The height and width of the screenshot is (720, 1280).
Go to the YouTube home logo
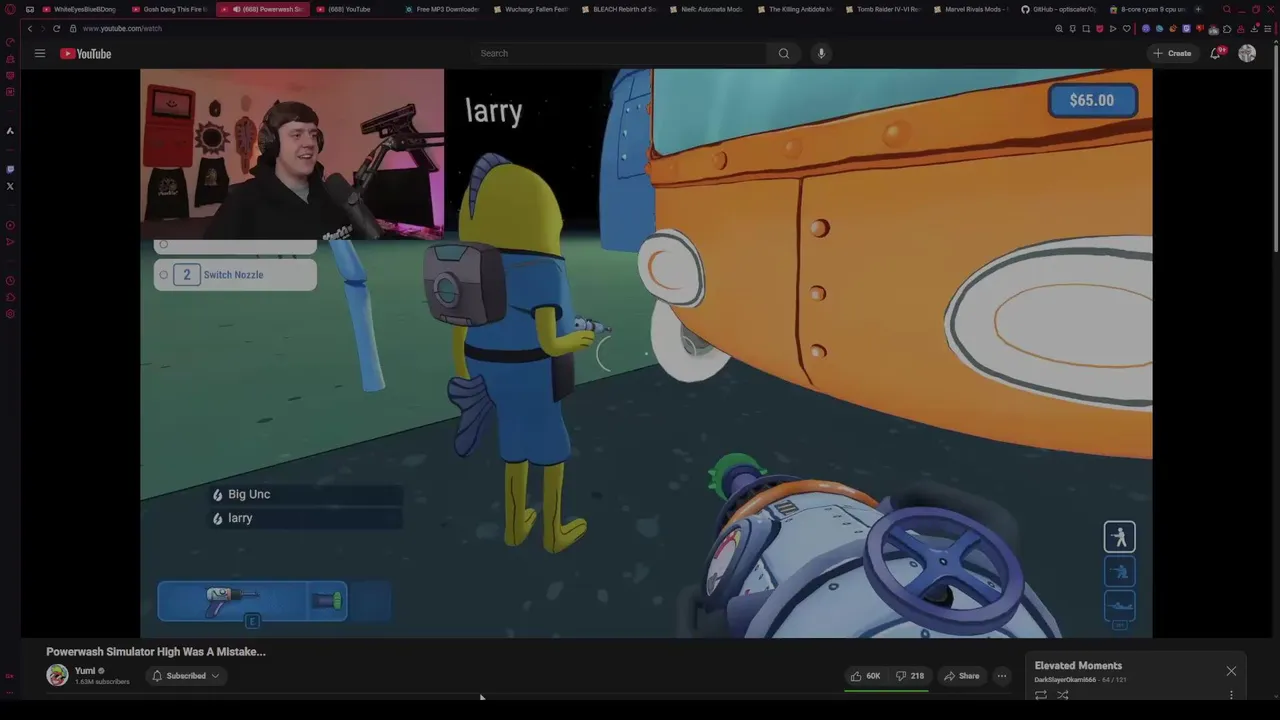point(86,53)
